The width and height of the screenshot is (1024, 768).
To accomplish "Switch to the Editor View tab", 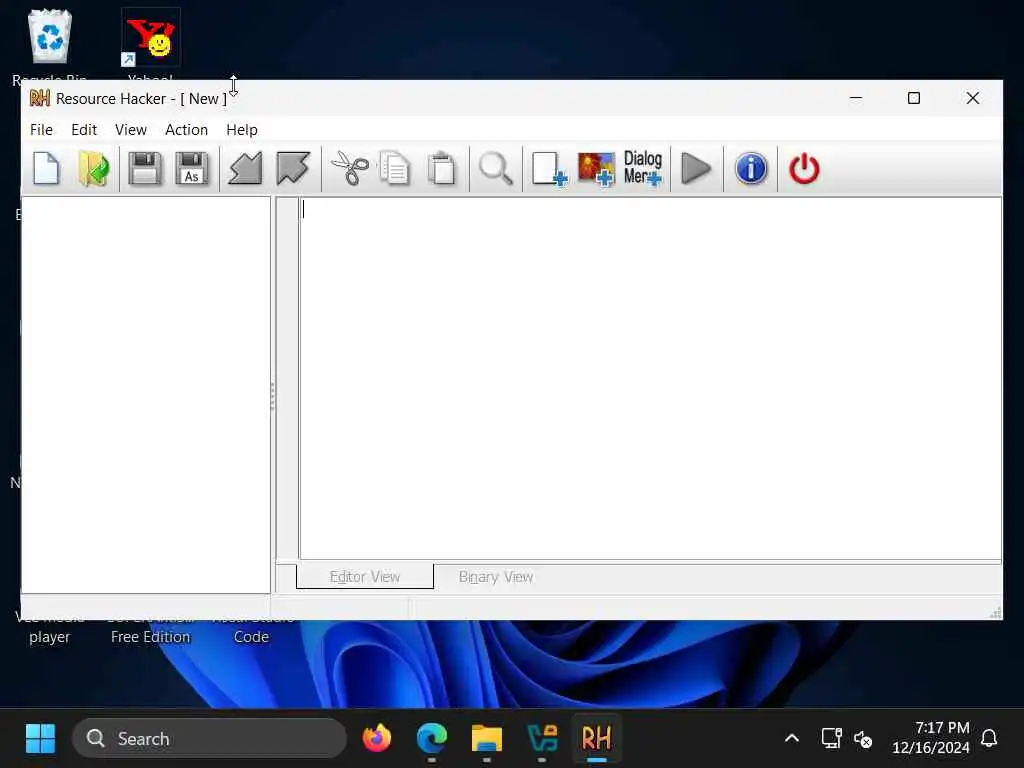I will pos(364,577).
